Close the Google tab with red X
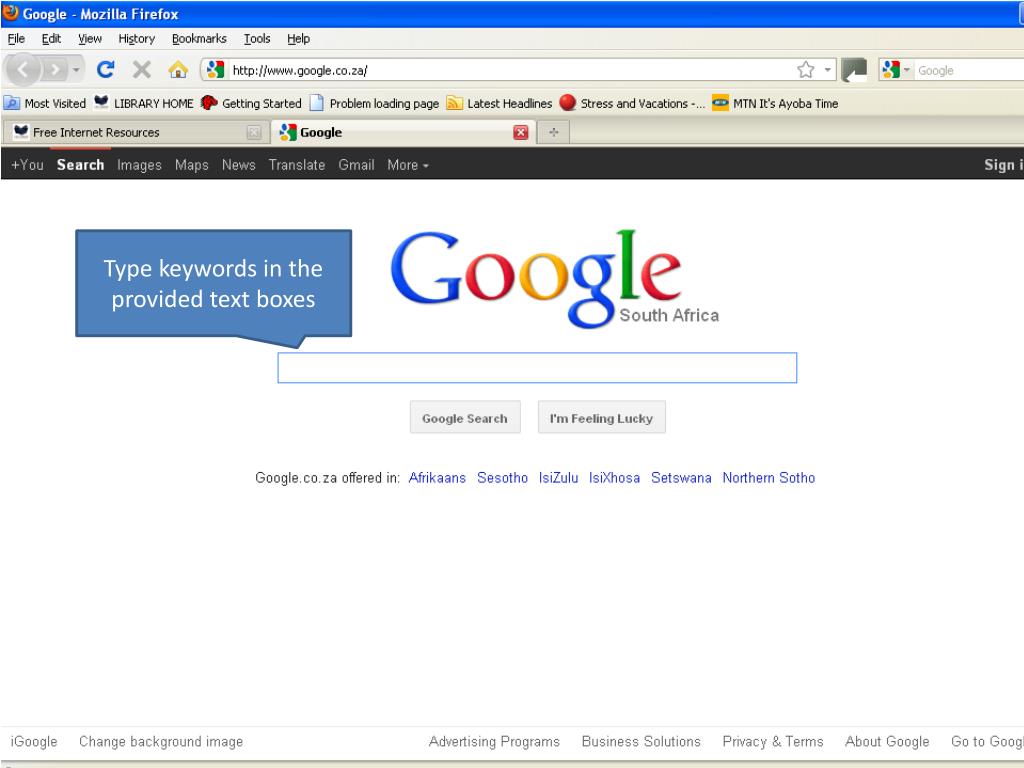This screenshot has height=768, width=1024. (520, 133)
